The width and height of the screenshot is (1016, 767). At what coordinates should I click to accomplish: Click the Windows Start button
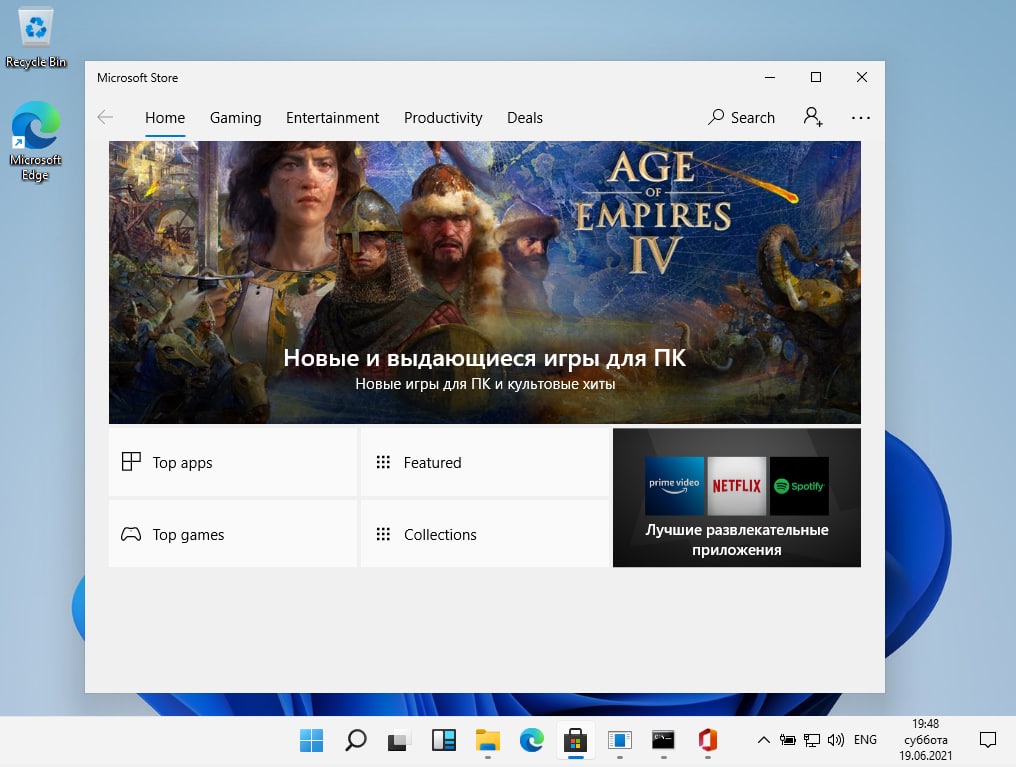[312, 740]
